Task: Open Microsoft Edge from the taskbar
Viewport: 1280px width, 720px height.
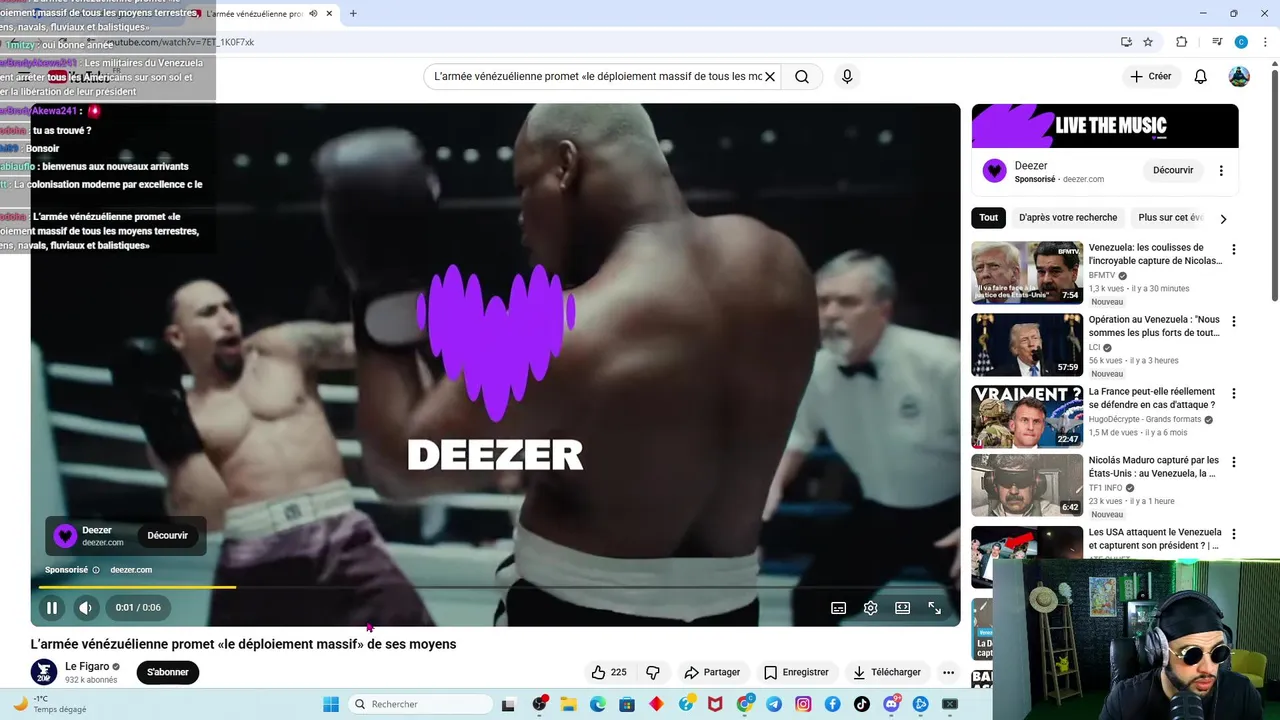Action: pyautogui.click(x=598, y=704)
